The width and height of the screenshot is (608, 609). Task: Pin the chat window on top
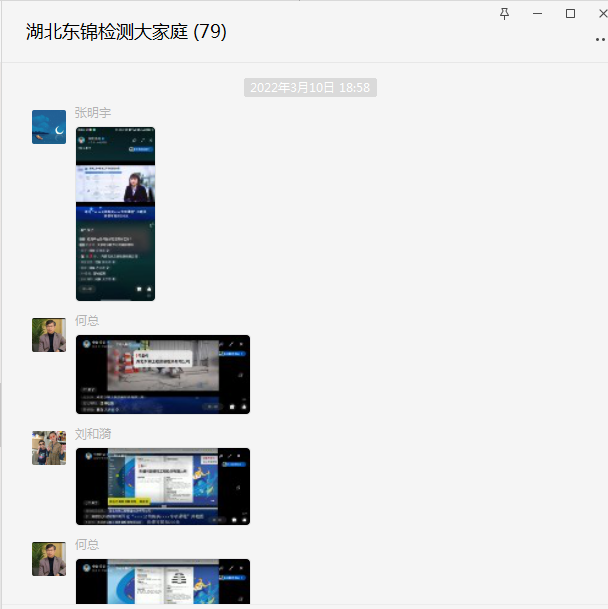point(505,13)
